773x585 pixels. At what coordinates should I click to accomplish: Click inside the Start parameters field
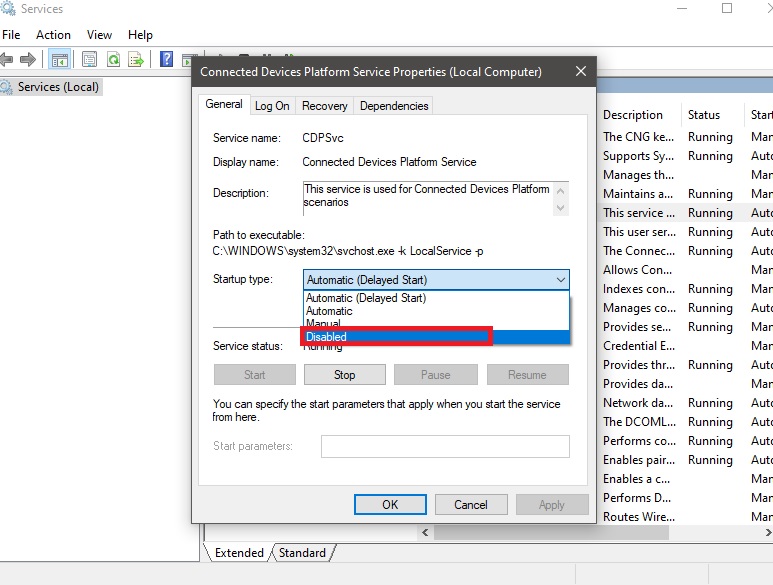445,447
